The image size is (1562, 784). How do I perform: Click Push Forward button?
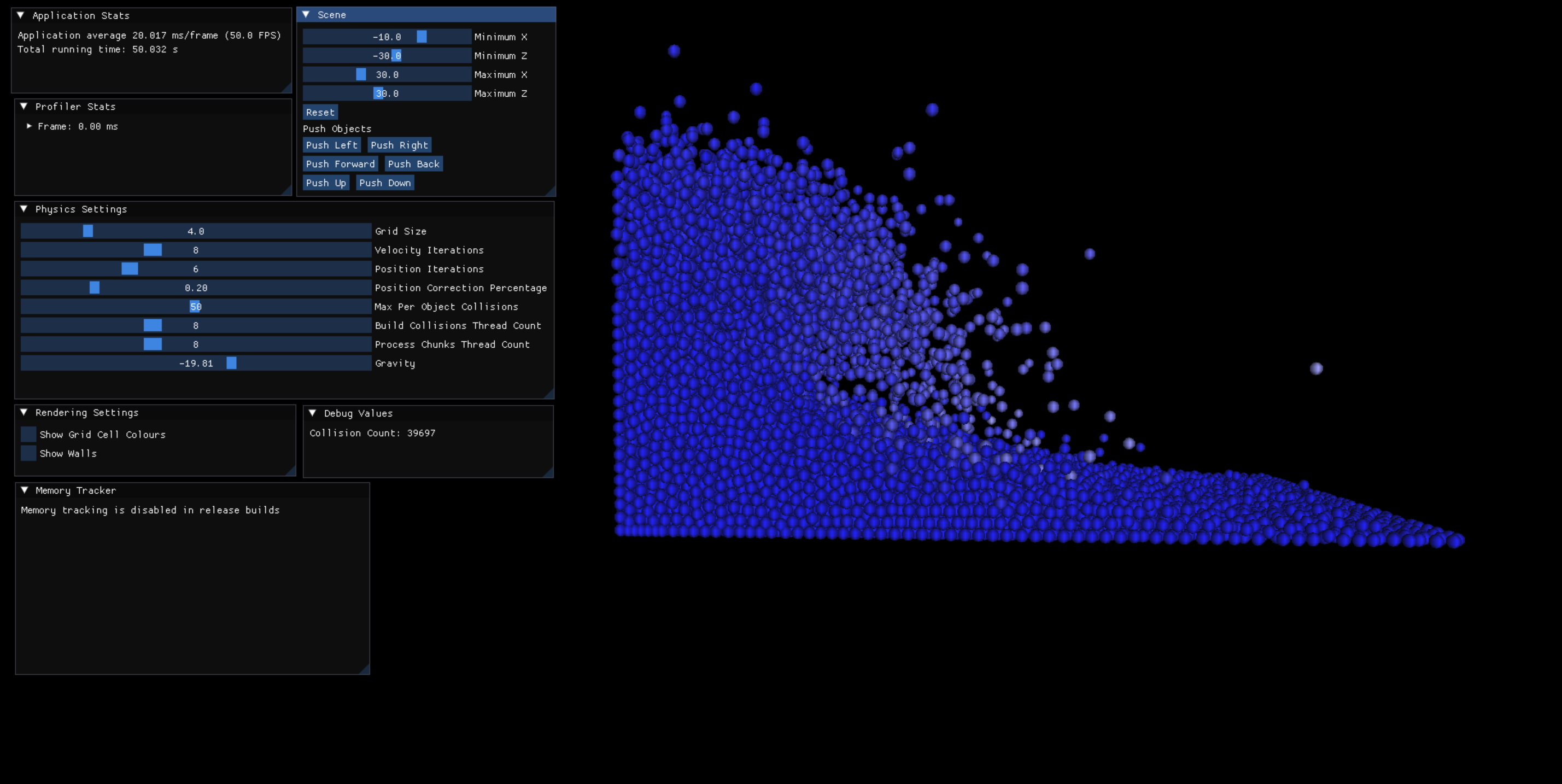pyautogui.click(x=340, y=163)
